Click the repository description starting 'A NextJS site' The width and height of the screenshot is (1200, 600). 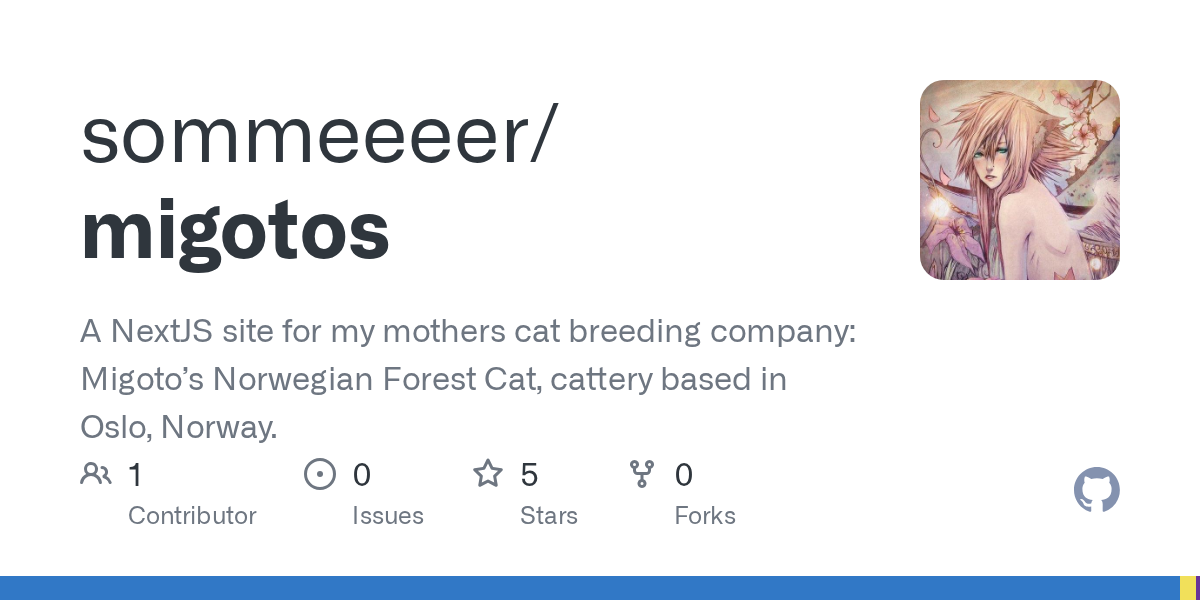467,333
